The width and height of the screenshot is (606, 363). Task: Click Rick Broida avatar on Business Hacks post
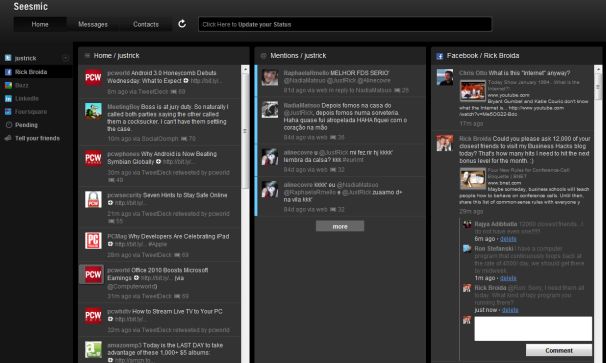coord(445,143)
